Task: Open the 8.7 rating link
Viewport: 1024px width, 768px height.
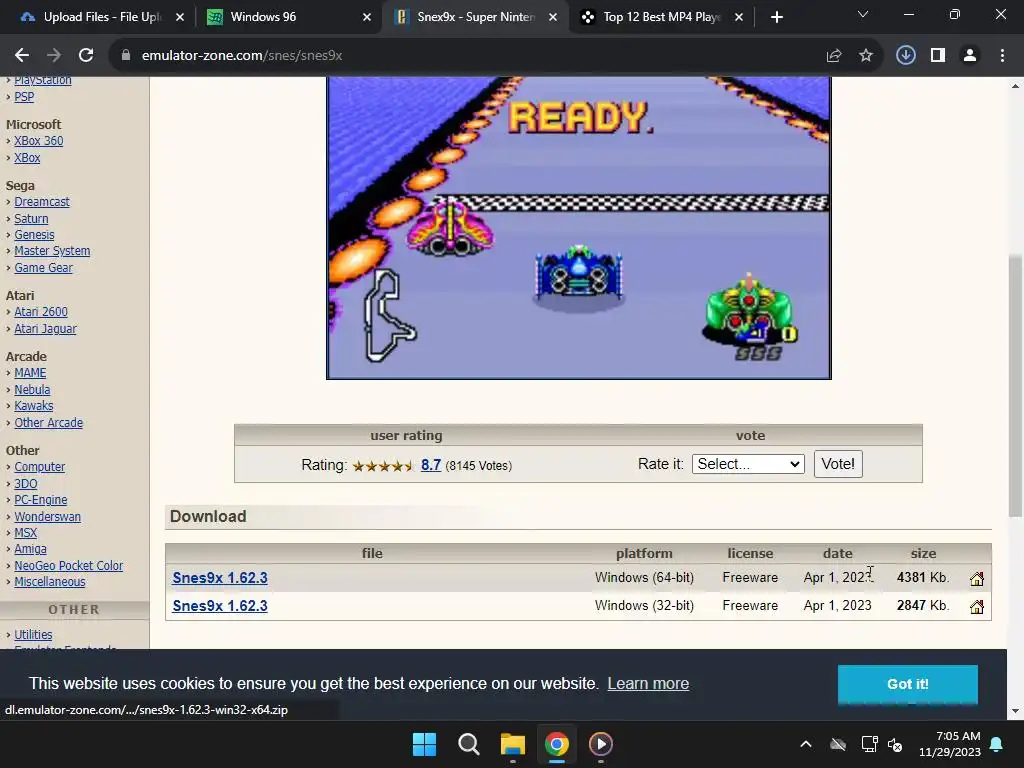Action: [431, 465]
